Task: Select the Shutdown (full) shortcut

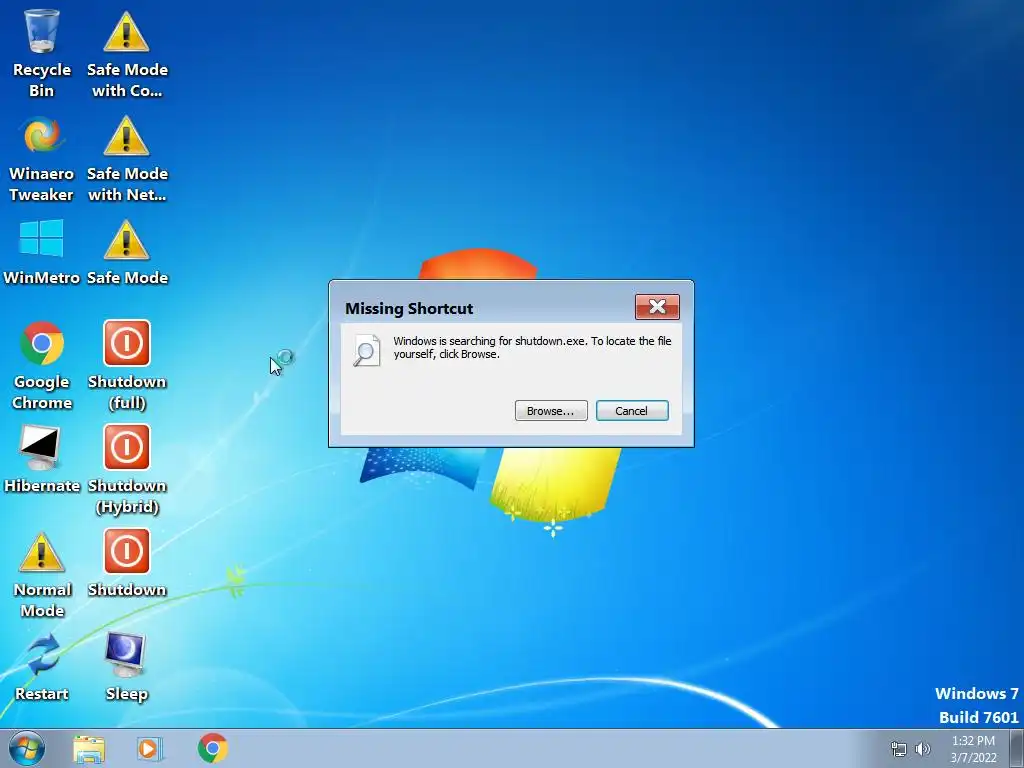Action: point(127,364)
